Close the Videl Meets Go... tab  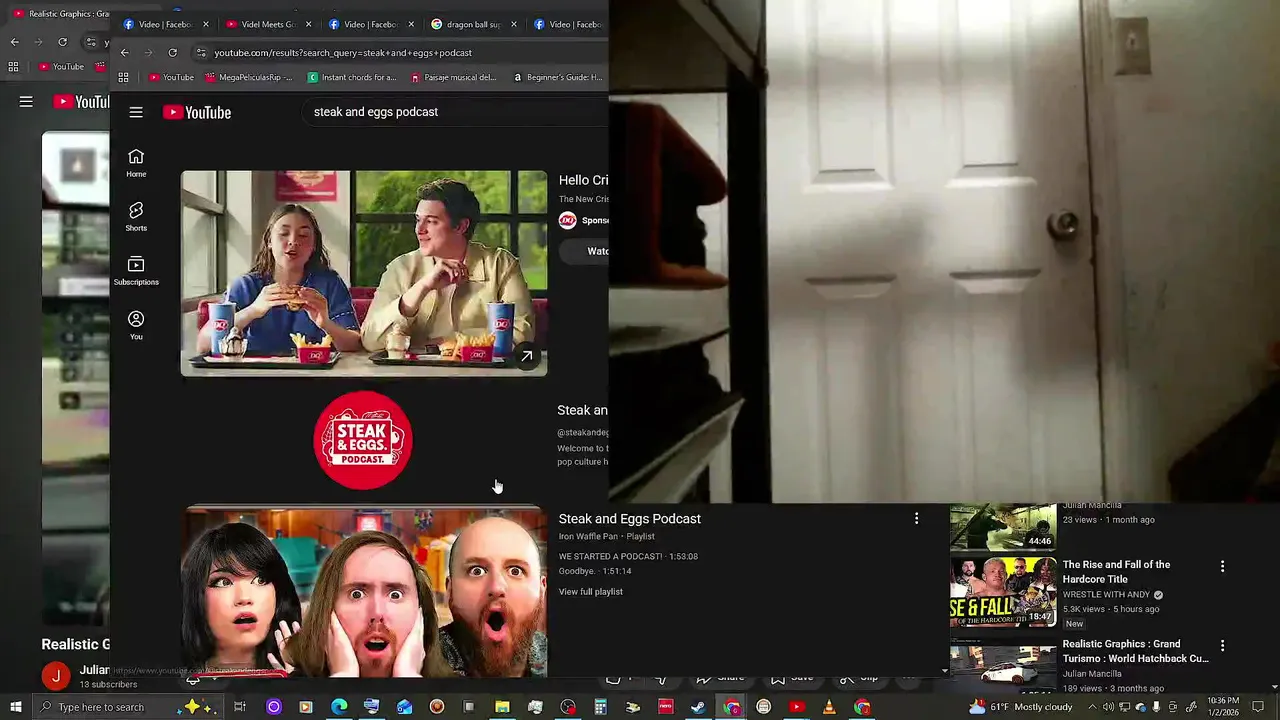308,24
